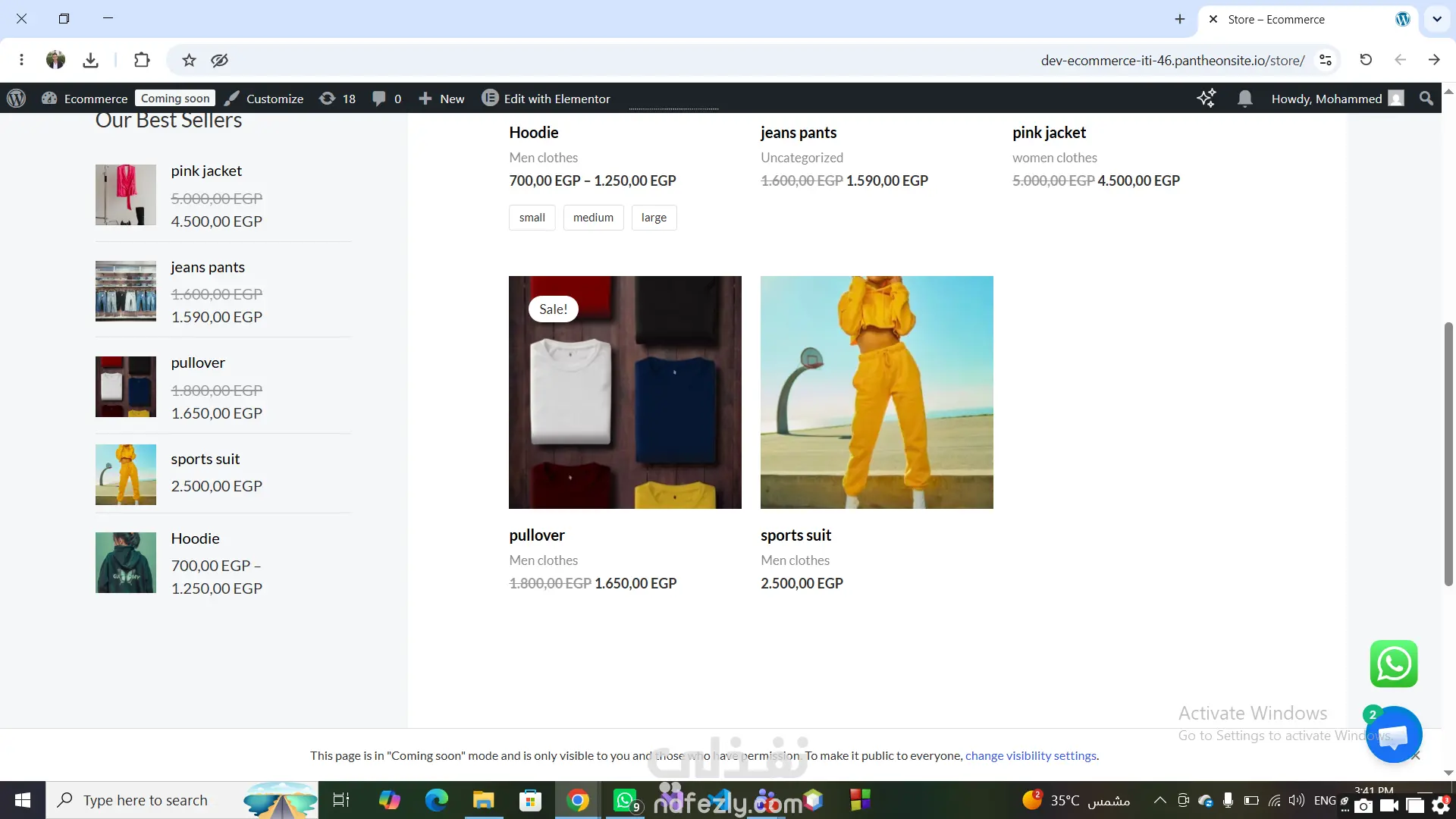Open the pink jacket product in grid
The height and width of the screenshot is (819, 1456).
pyautogui.click(x=1049, y=133)
